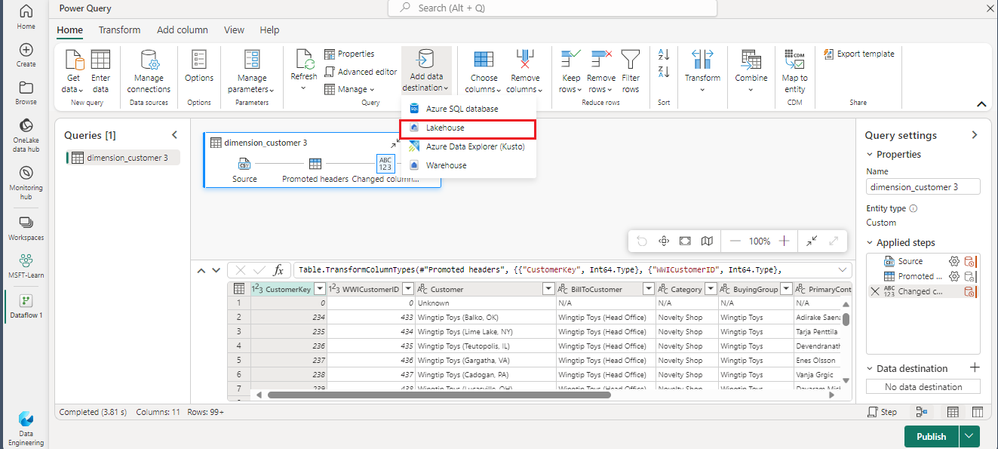Open Monitoring hub

26,183
